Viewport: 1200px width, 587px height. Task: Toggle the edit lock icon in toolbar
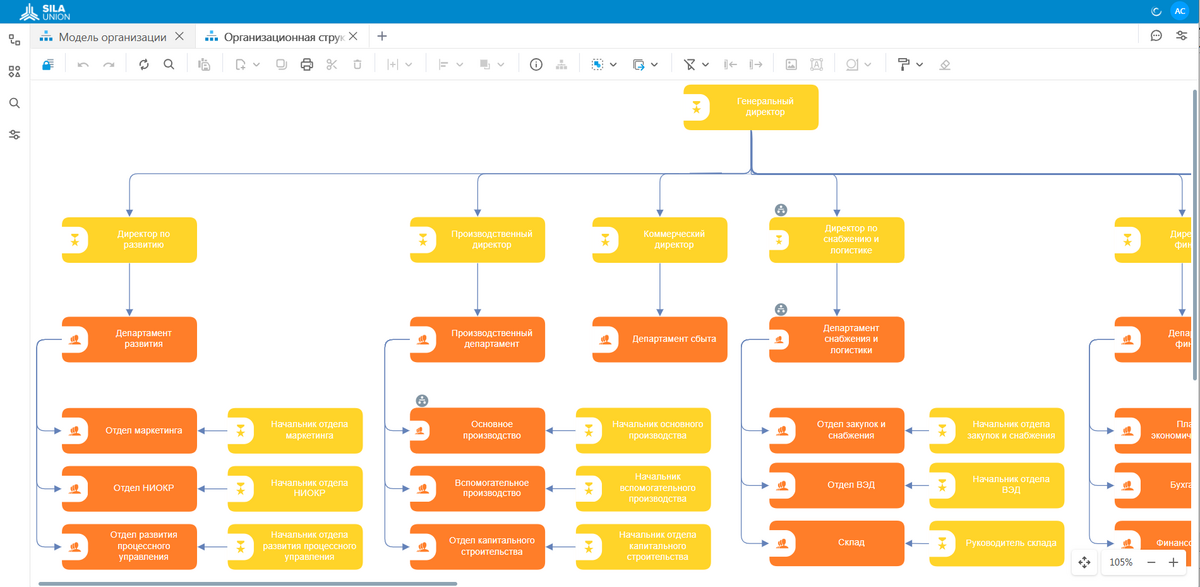(x=47, y=64)
